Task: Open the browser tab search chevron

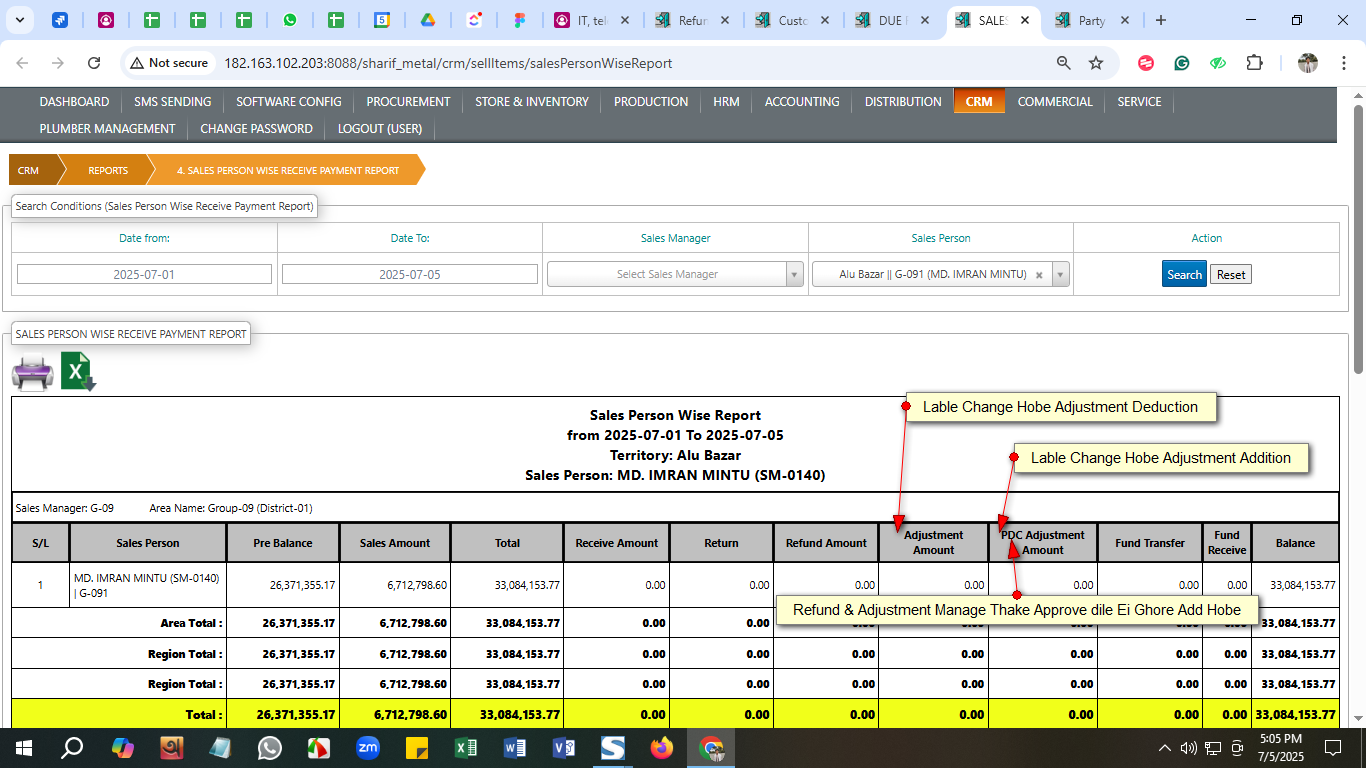Action: [x=20, y=20]
